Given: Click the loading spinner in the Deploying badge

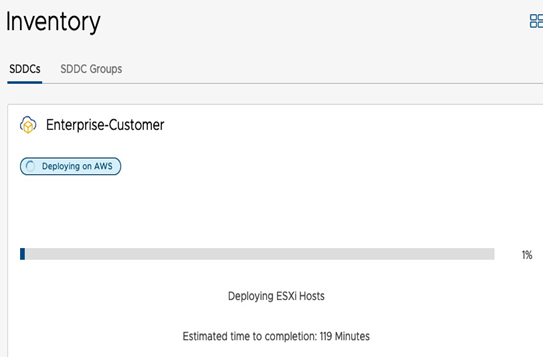Looking at the screenshot, I should pyautogui.click(x=30, y=166).
